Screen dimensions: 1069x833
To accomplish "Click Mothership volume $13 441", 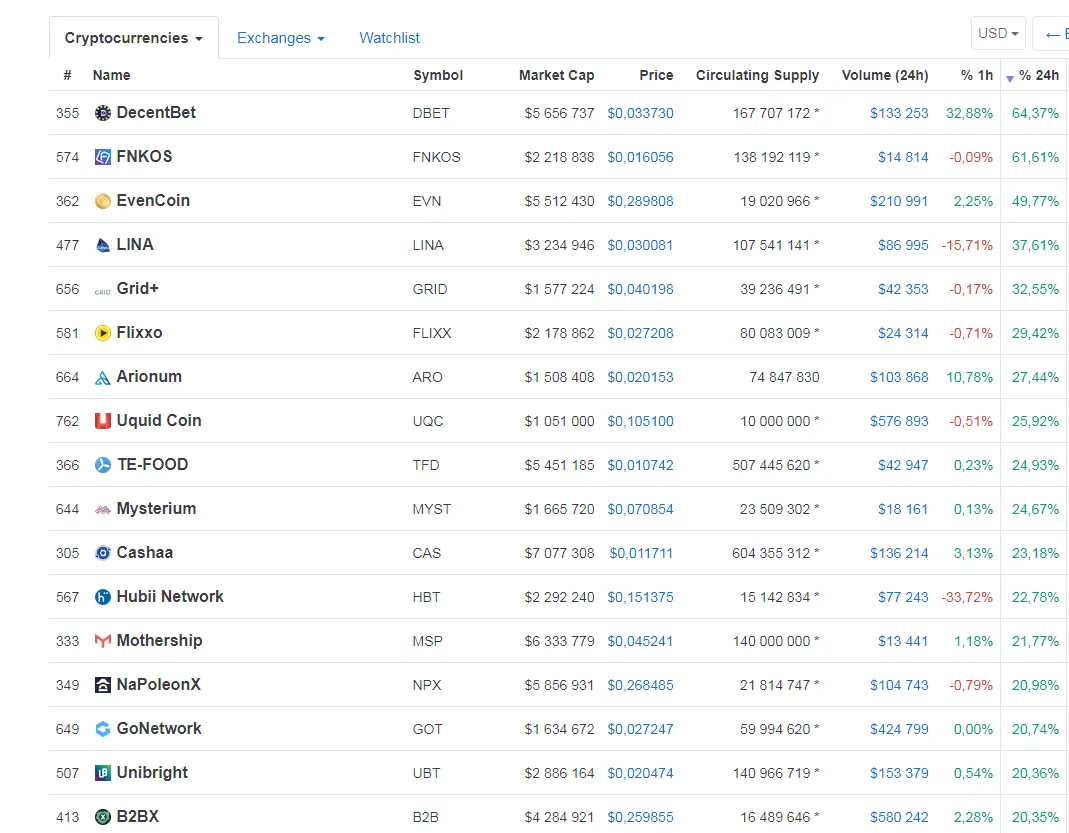I will click(x=903, y=641).
